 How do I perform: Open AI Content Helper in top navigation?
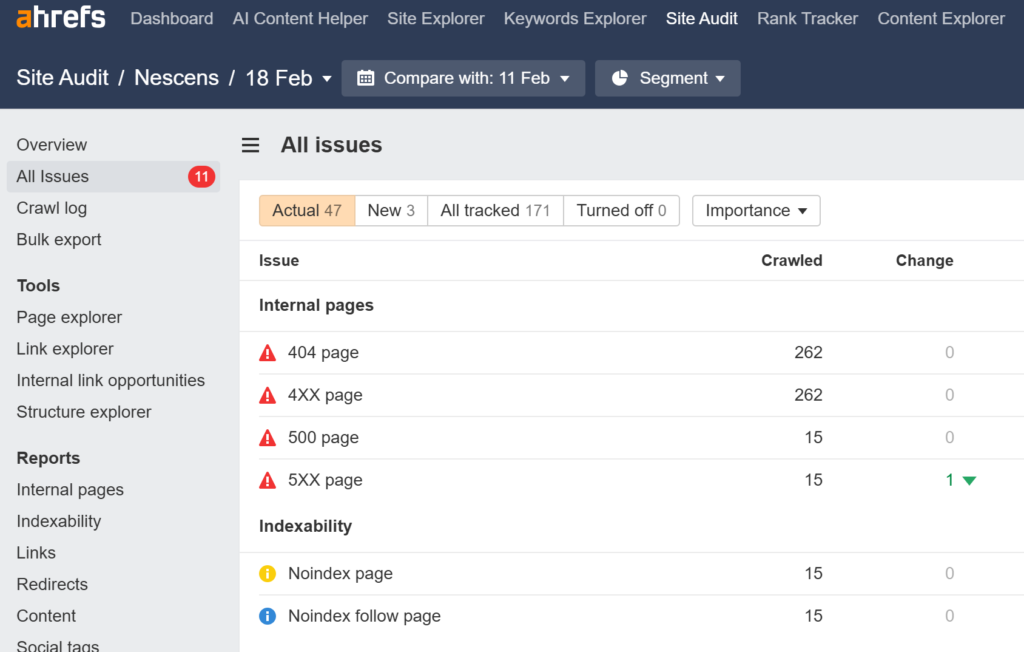click(300, 18)
